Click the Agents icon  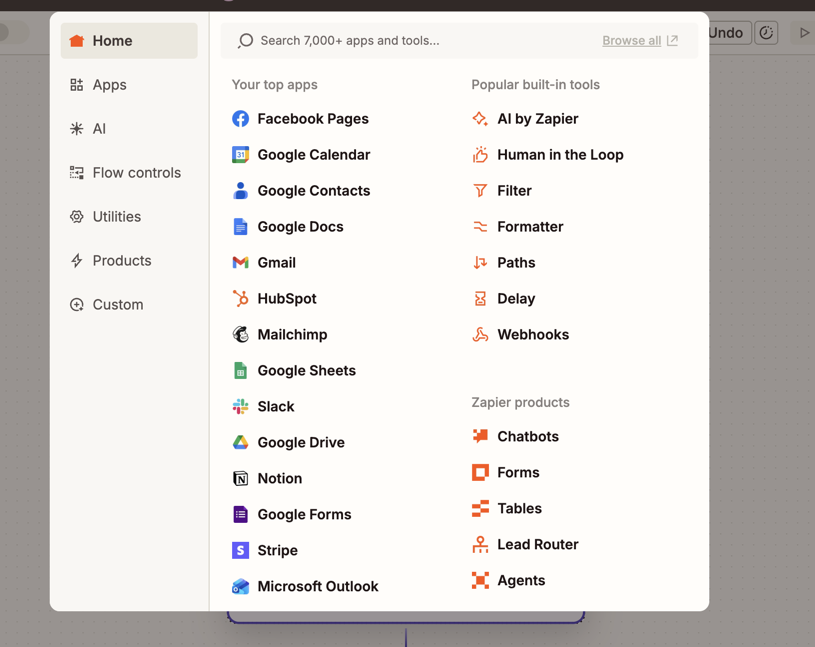point(480,580)
